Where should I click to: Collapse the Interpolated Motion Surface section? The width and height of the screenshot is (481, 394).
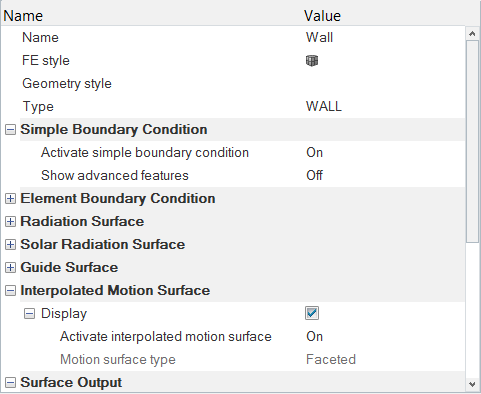pos(10,291)
